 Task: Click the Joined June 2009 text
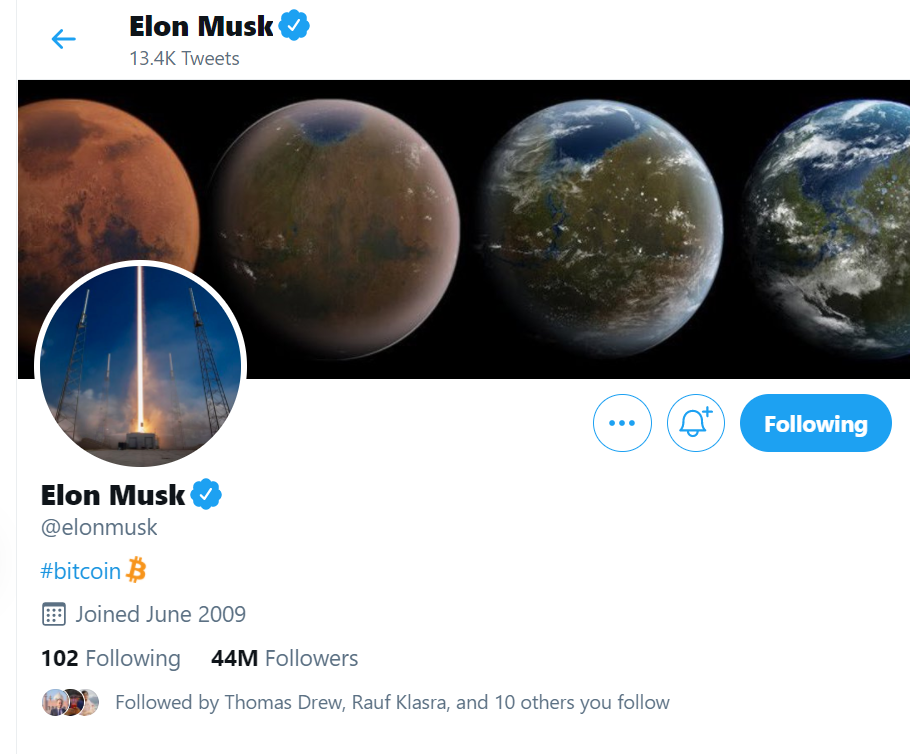click(160, 614)
